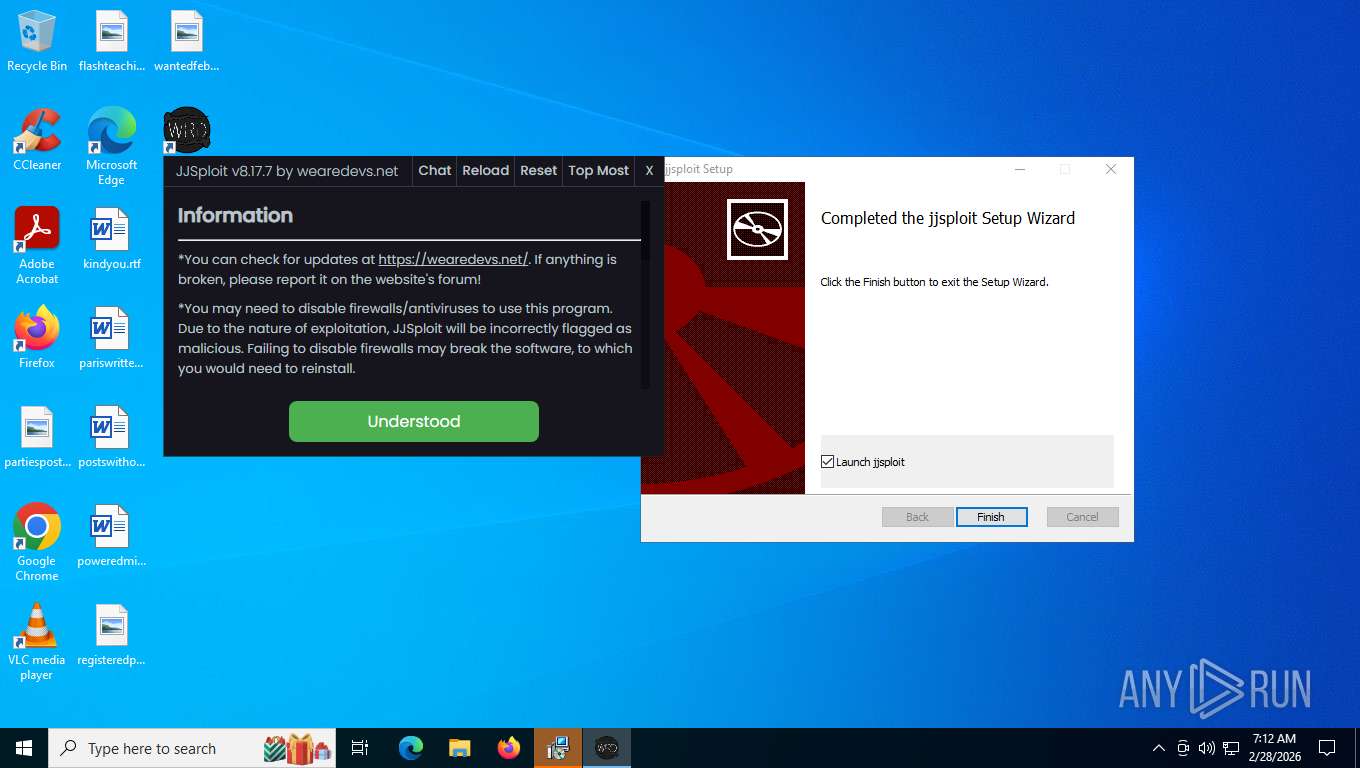The width and height of the screenshot is (1360, 768).
Task: Open network status in the system tray
Action: (1231, 748)
